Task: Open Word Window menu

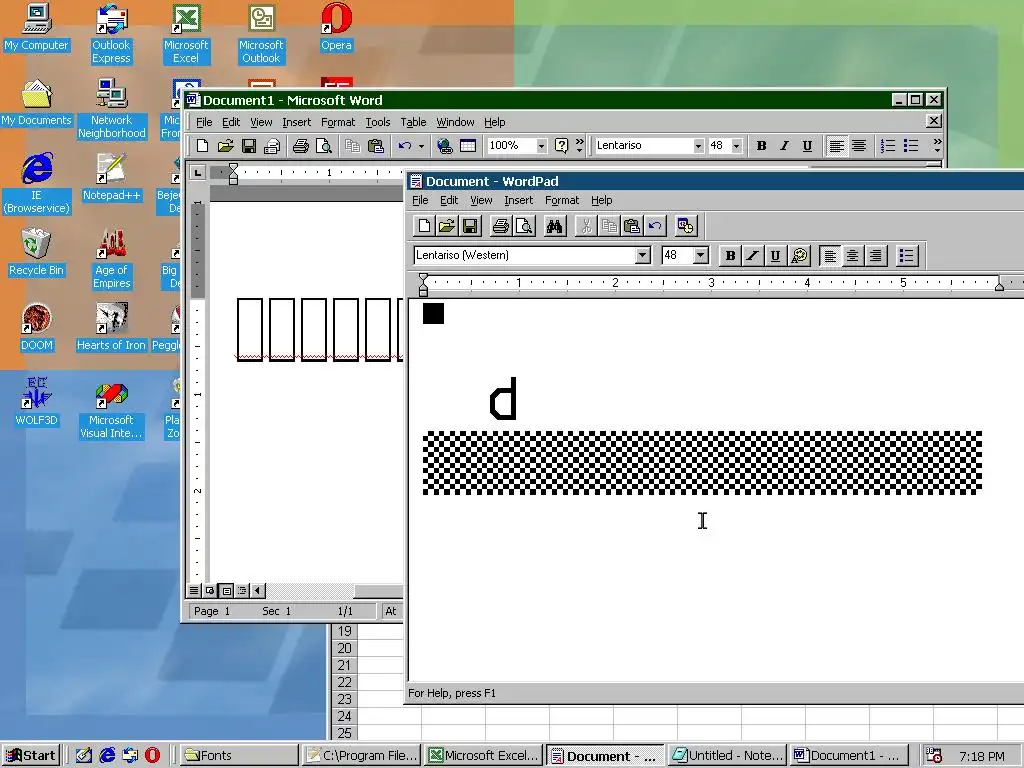Action: 455,122
